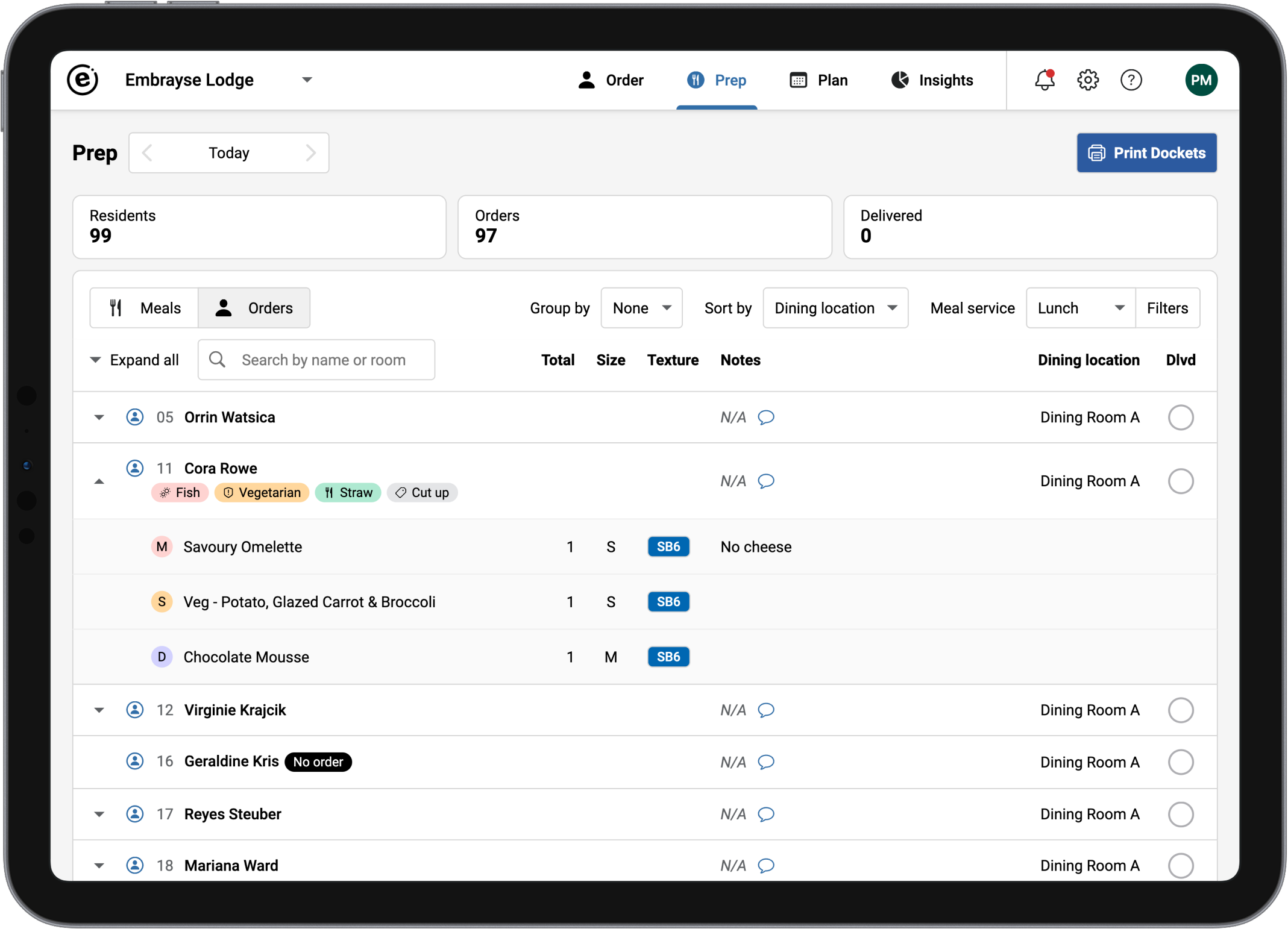This screenshot has width=1288, height=929.
Task: Click the Embrayse logo icon
Action: 83,80
